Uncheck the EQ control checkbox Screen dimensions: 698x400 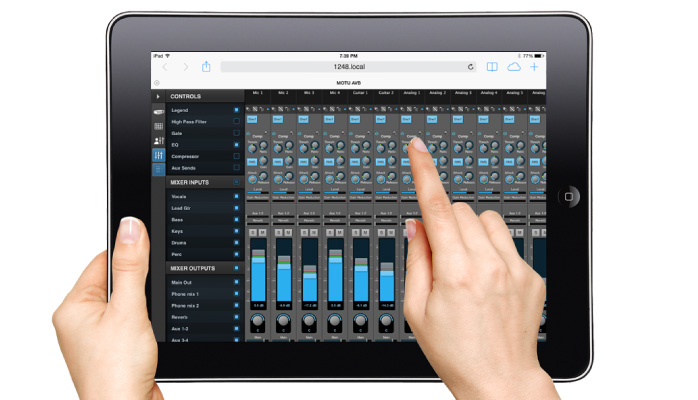coord(236,144)
